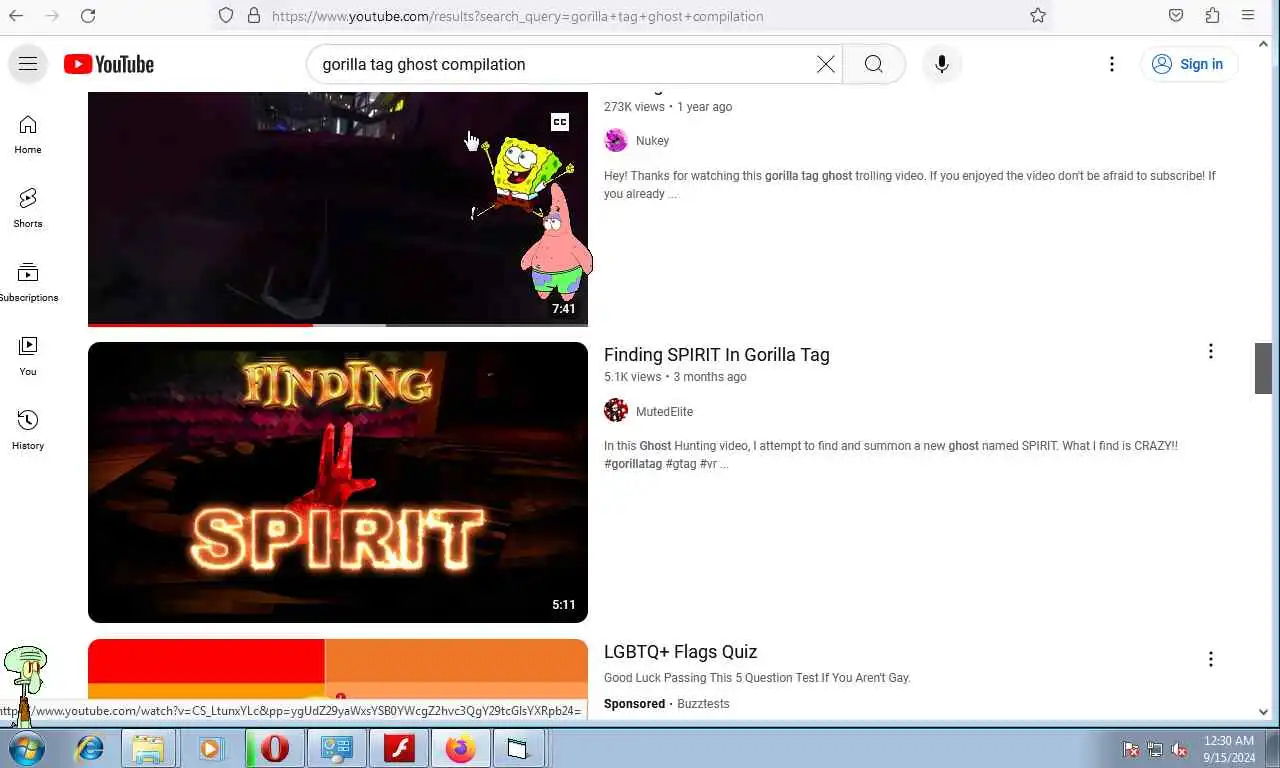Launch Internet Explorer from the taskbar
The image size is (1280, 768).
coord(90,748)
